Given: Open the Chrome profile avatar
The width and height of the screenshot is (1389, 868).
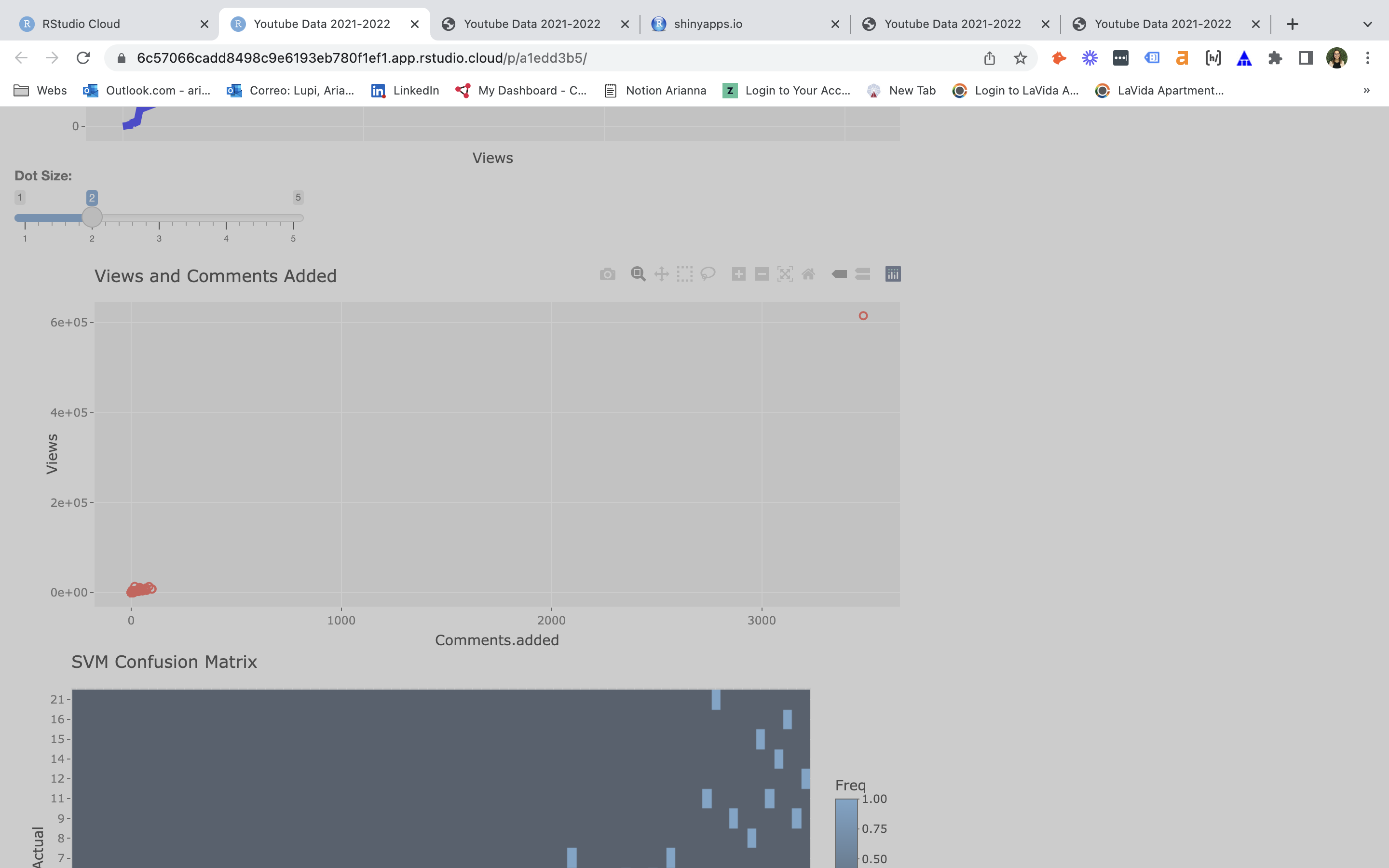Looking at the screenshot, I should point(1337,58).
